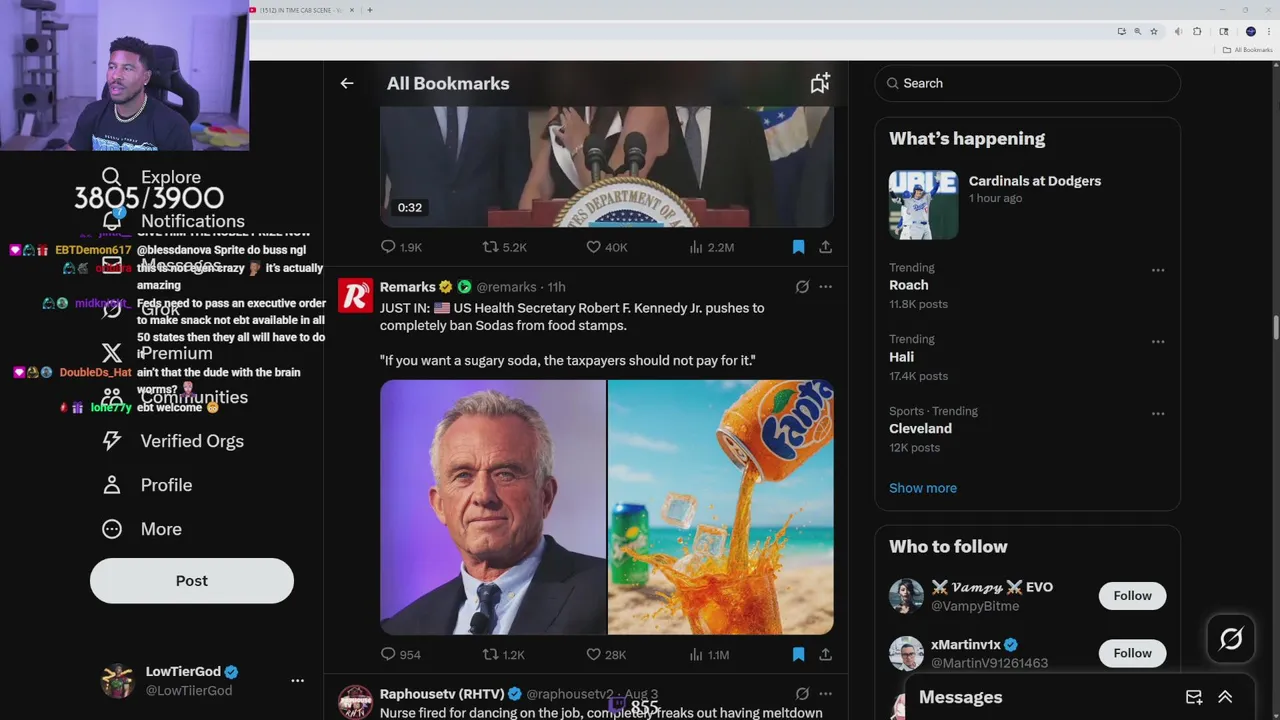Repost the post showing 5.2K reposts
Viewport: 1280px width, 720px height.
pos(490,247)
